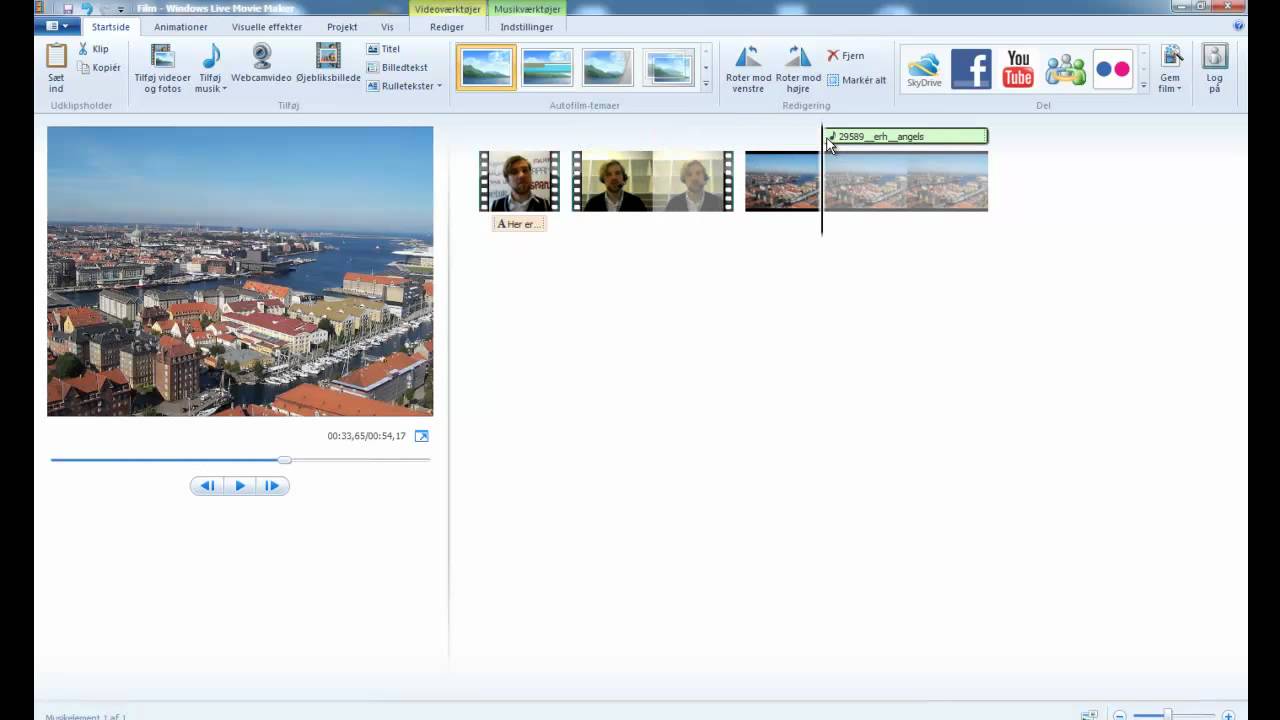1280x720 pixels.
Task: Expand the Del sharing gallery
Action: (x=1143, y=86)
